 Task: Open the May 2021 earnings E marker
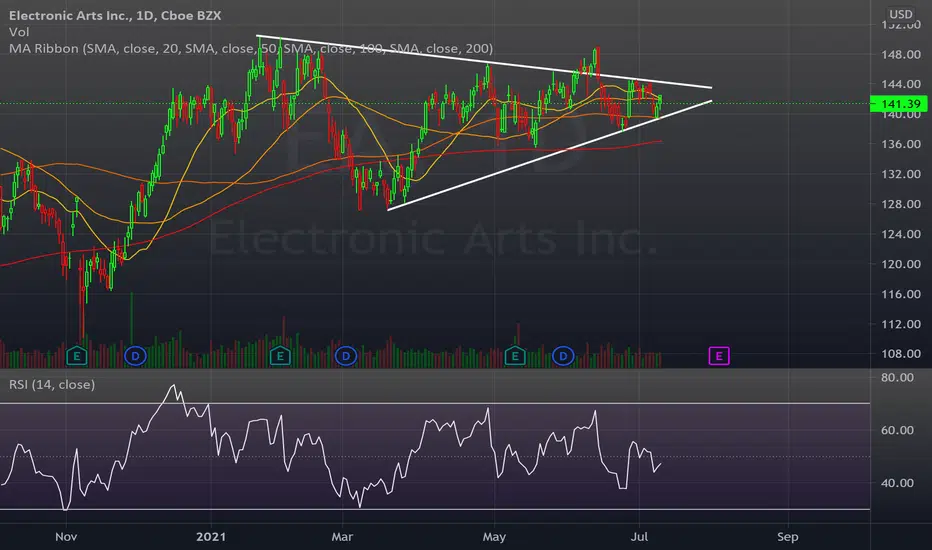point(515,356)
